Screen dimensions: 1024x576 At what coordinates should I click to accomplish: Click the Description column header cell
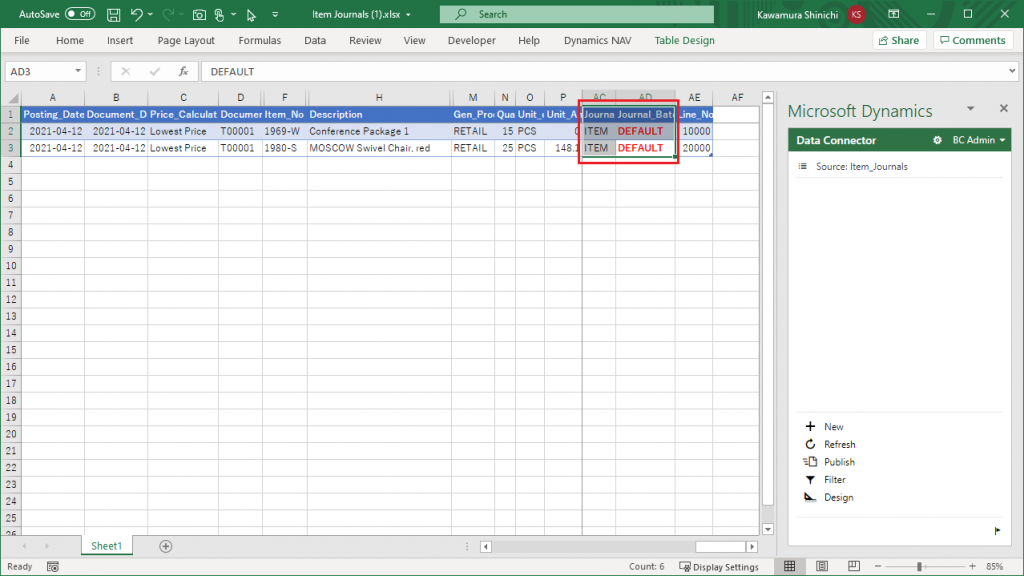click(x=379, y=114)
